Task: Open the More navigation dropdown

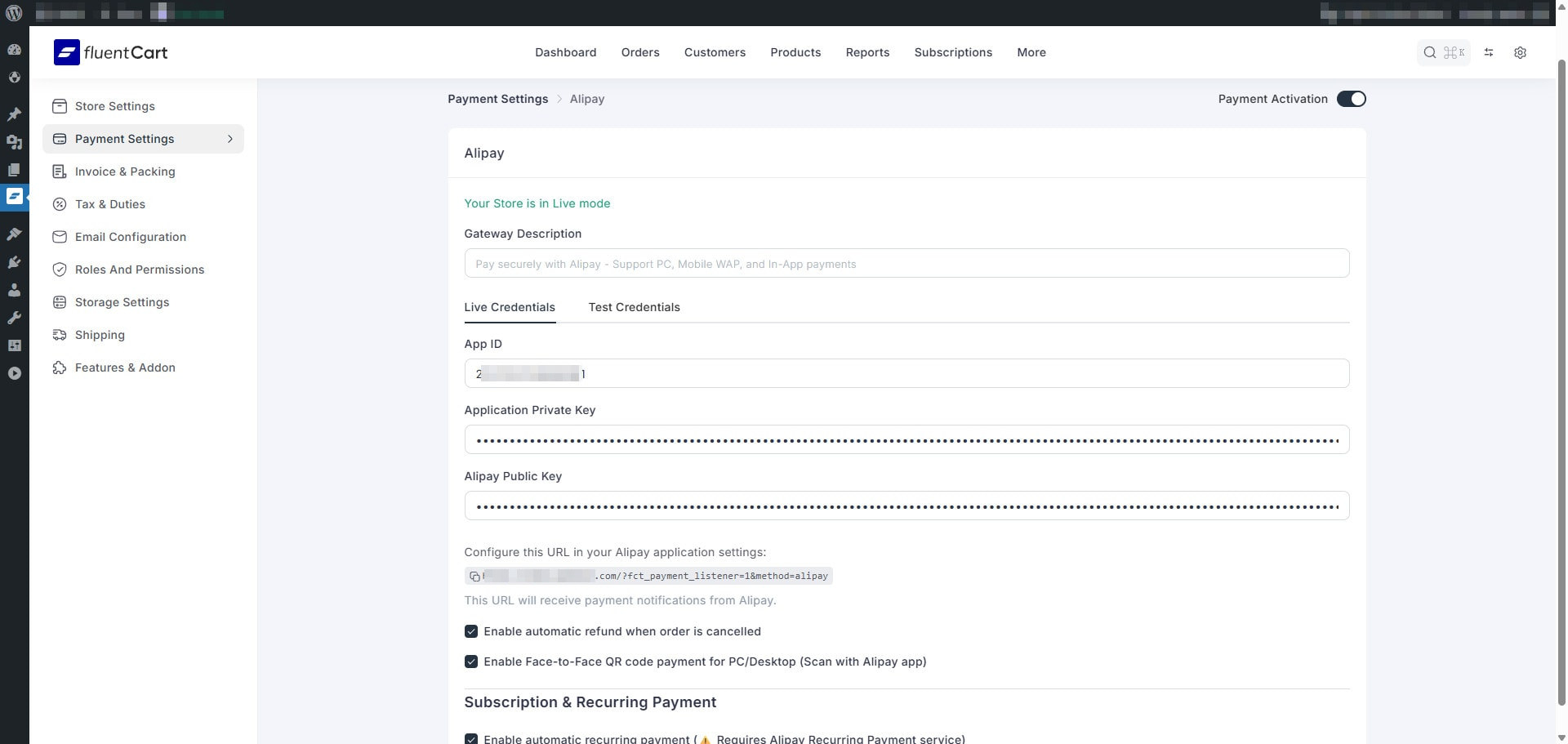Action: (x=1031, y=51)
